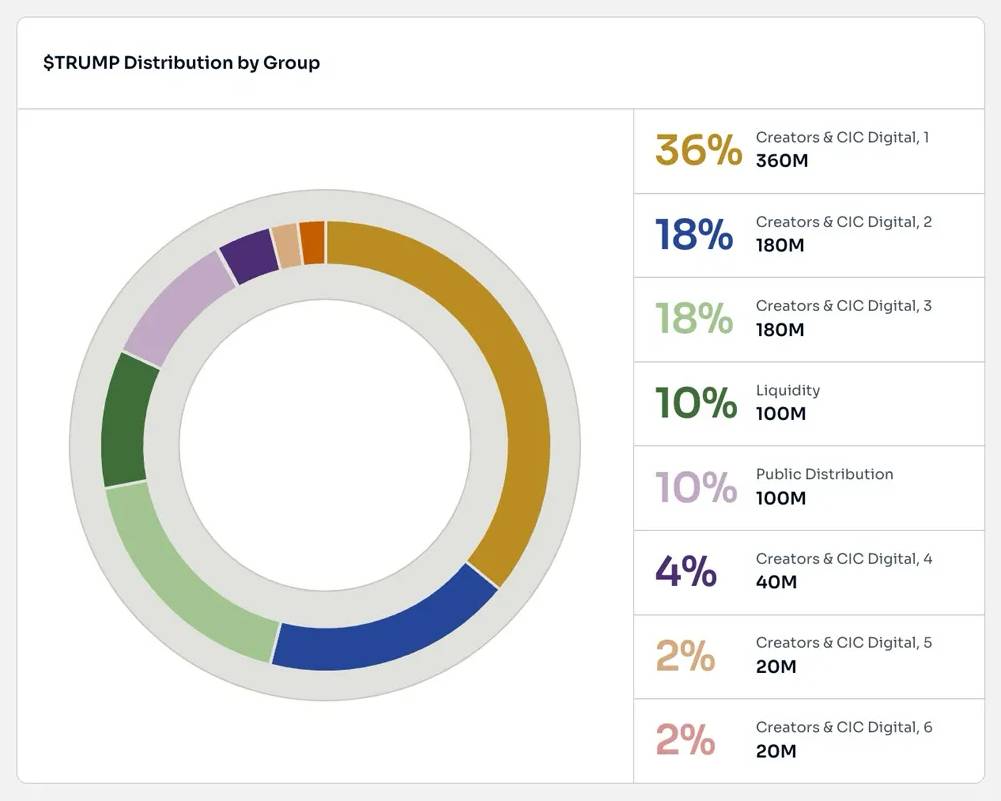Screen dimensions: 1001x801
Task: Select the Creators & CIC Digital, 2 label
Action: 844,222
